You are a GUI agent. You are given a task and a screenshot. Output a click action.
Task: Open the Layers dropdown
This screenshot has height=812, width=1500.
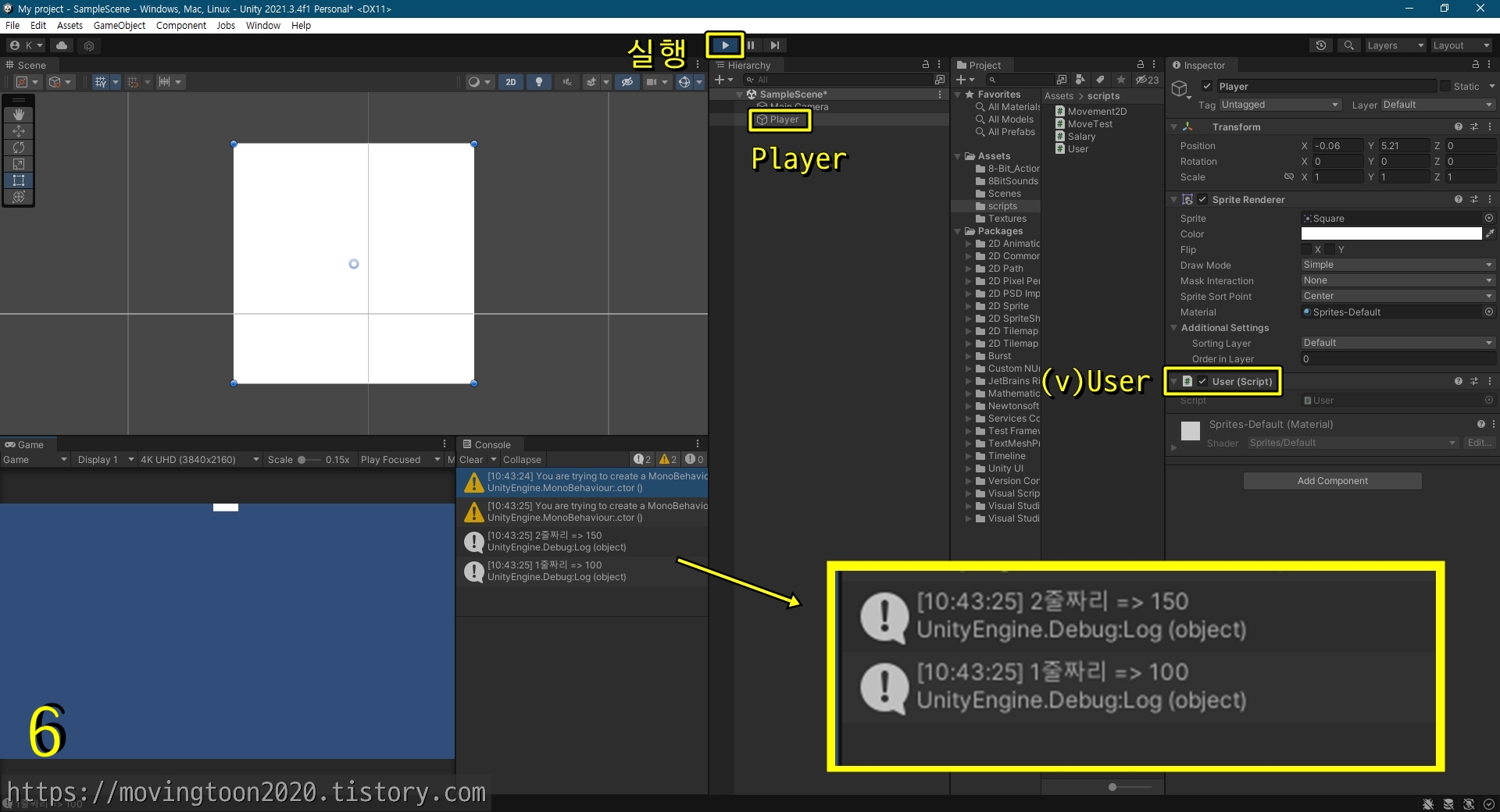pyautogui.click(x=1395, y=45)
